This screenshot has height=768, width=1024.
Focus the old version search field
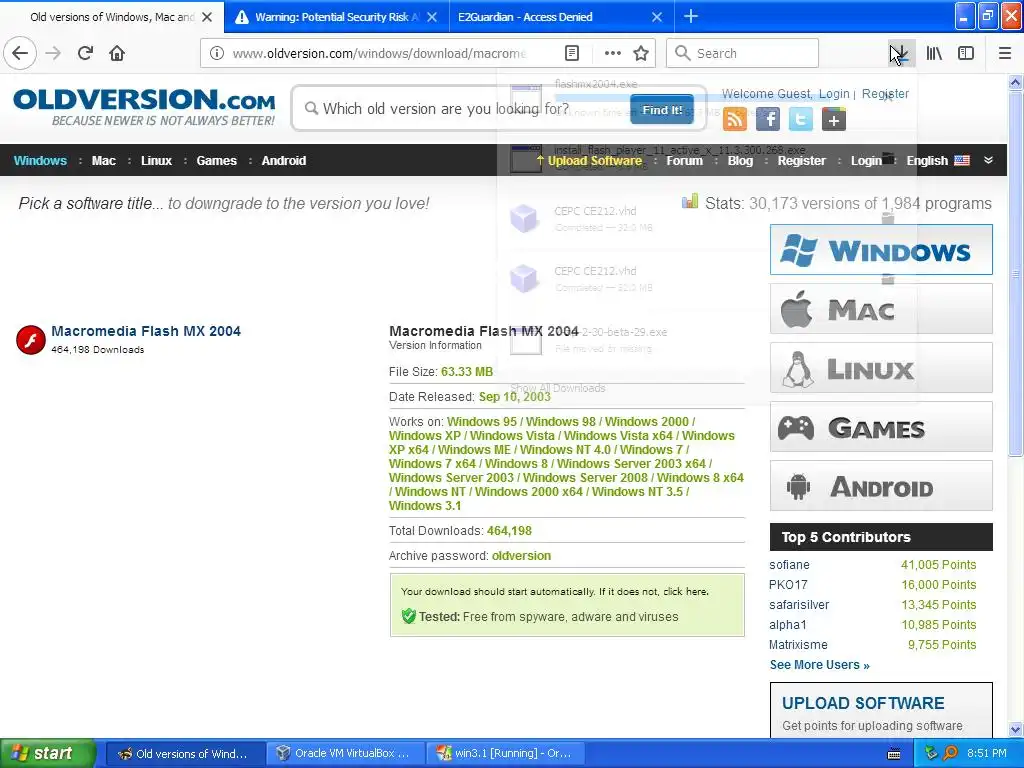pyautogui.click(x=466, y=108)
